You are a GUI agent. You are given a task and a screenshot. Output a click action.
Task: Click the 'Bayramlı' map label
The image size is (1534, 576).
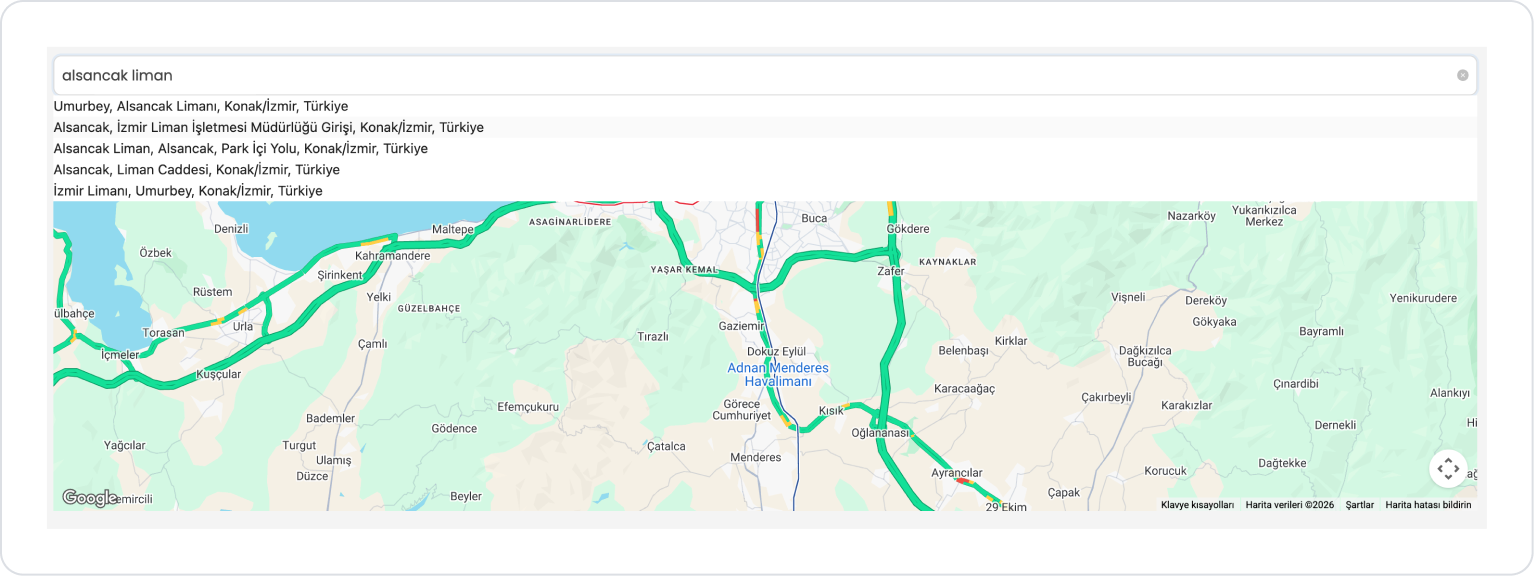[x=1321, y=331]
